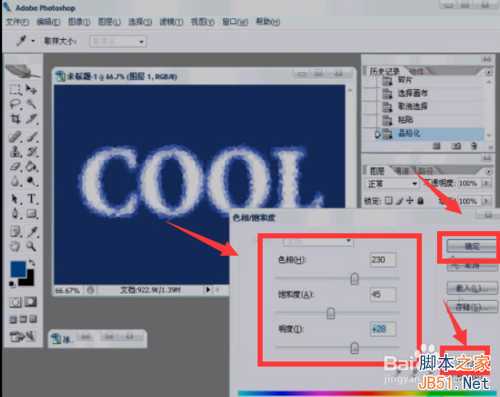Select the Lasso tool
Screen dimensions: 500x397
coord(15,104)
